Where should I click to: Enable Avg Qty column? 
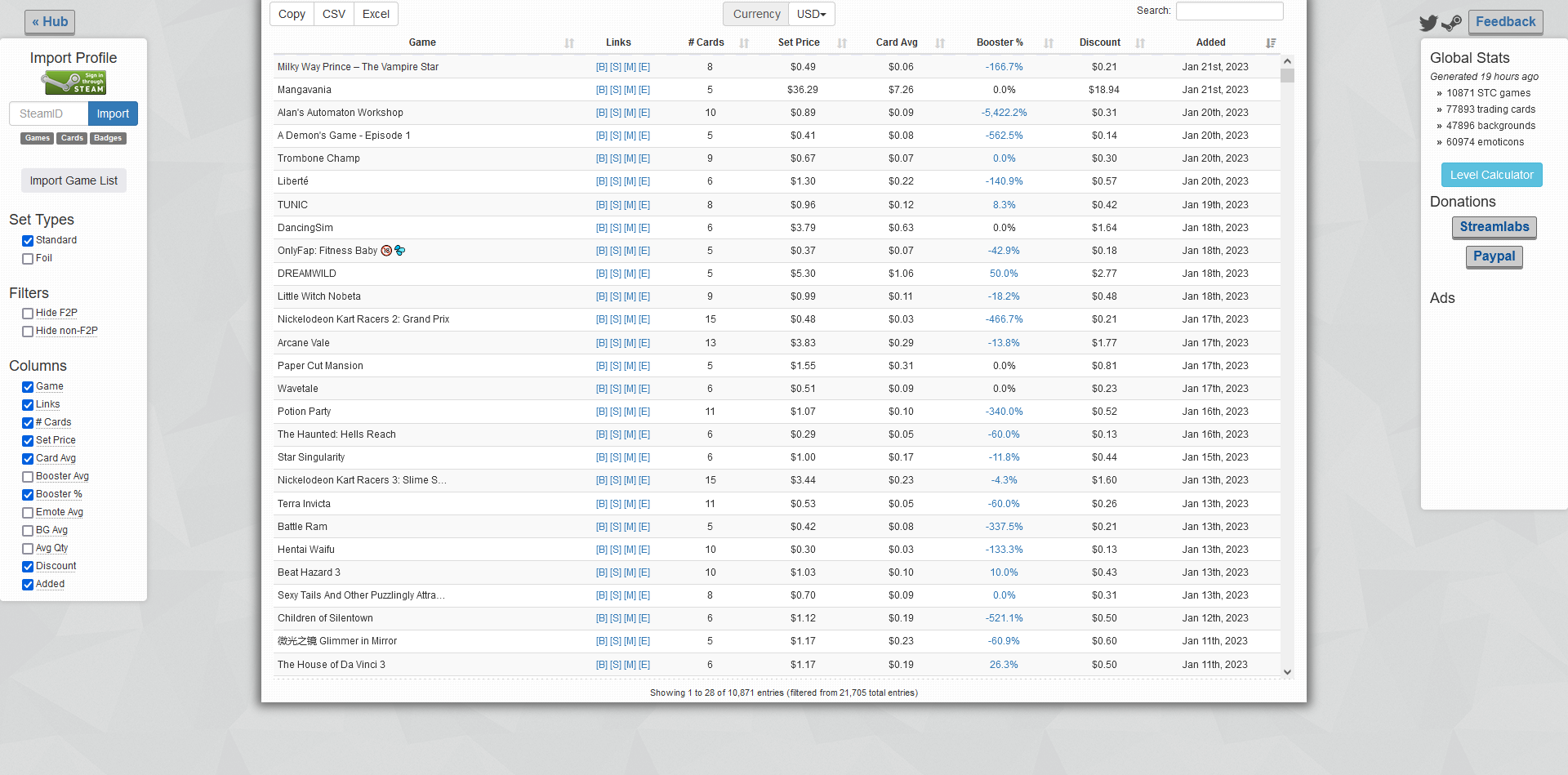tap(28, 549)
